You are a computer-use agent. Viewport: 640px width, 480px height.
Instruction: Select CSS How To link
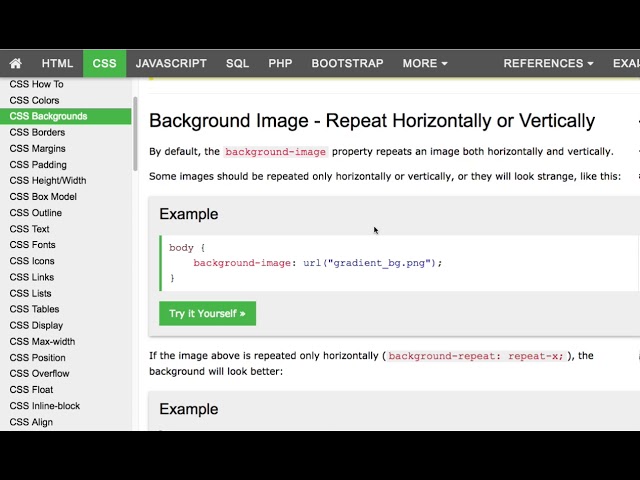pyautogui.click(x=36, y=84)
